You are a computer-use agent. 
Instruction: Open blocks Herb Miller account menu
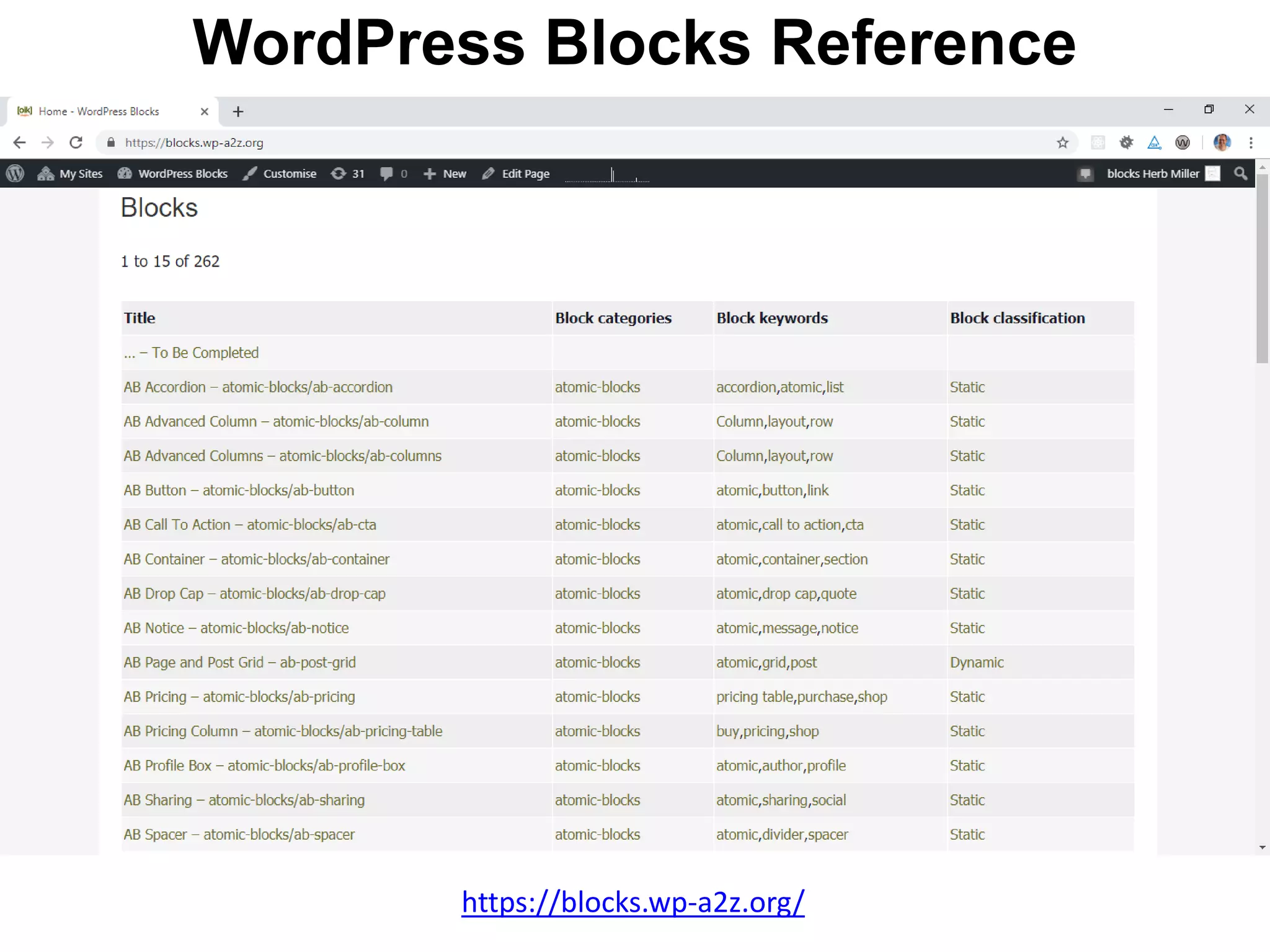coord(1163,174)
